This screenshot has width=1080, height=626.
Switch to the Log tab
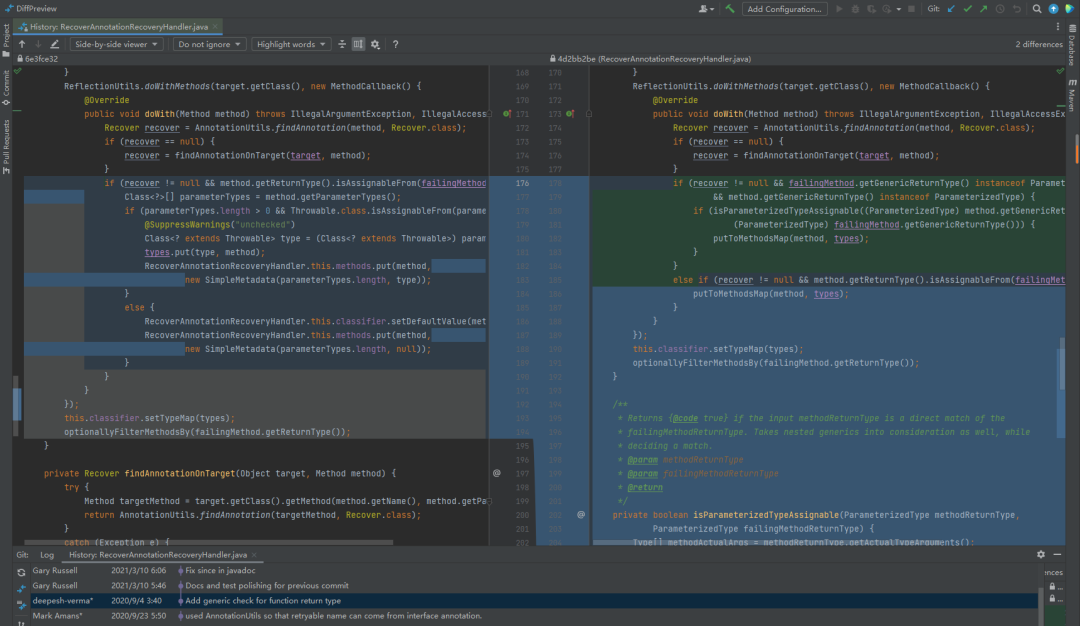click(x=45, y=553)
